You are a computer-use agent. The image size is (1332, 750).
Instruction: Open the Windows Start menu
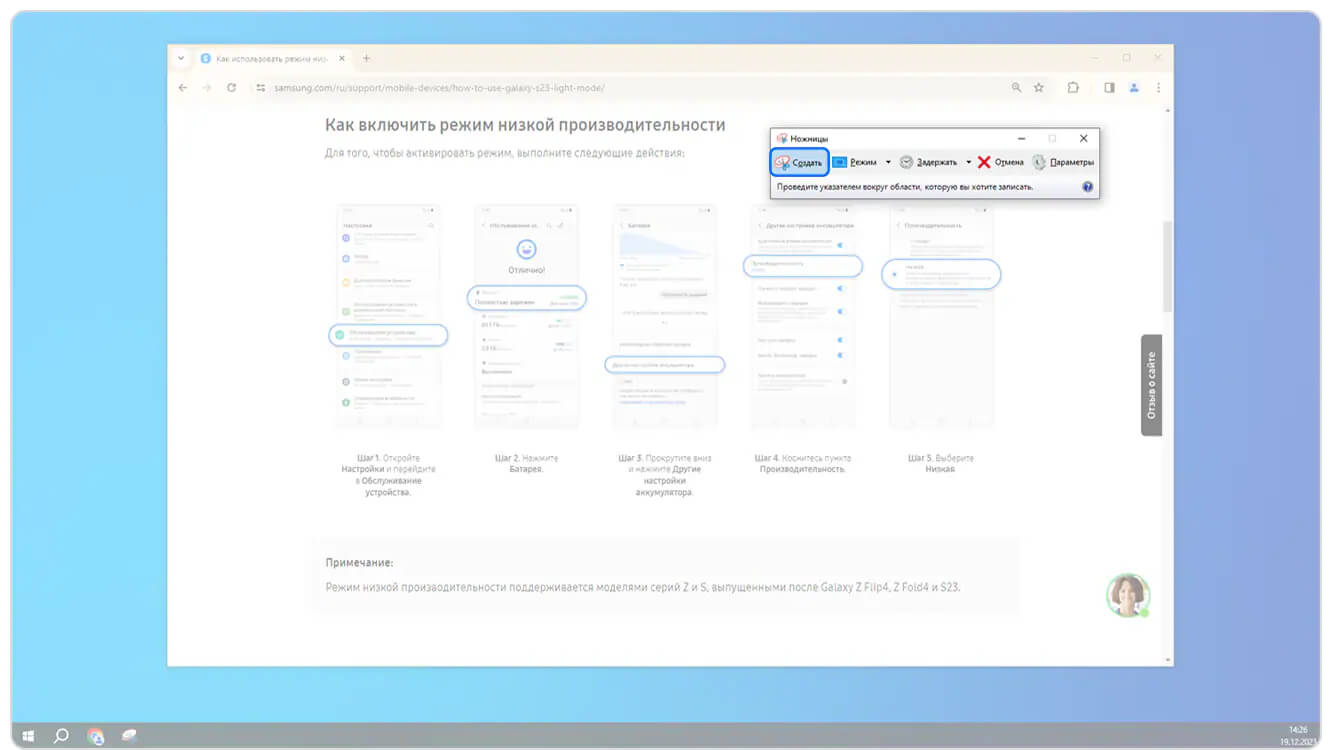coord(28,736)
